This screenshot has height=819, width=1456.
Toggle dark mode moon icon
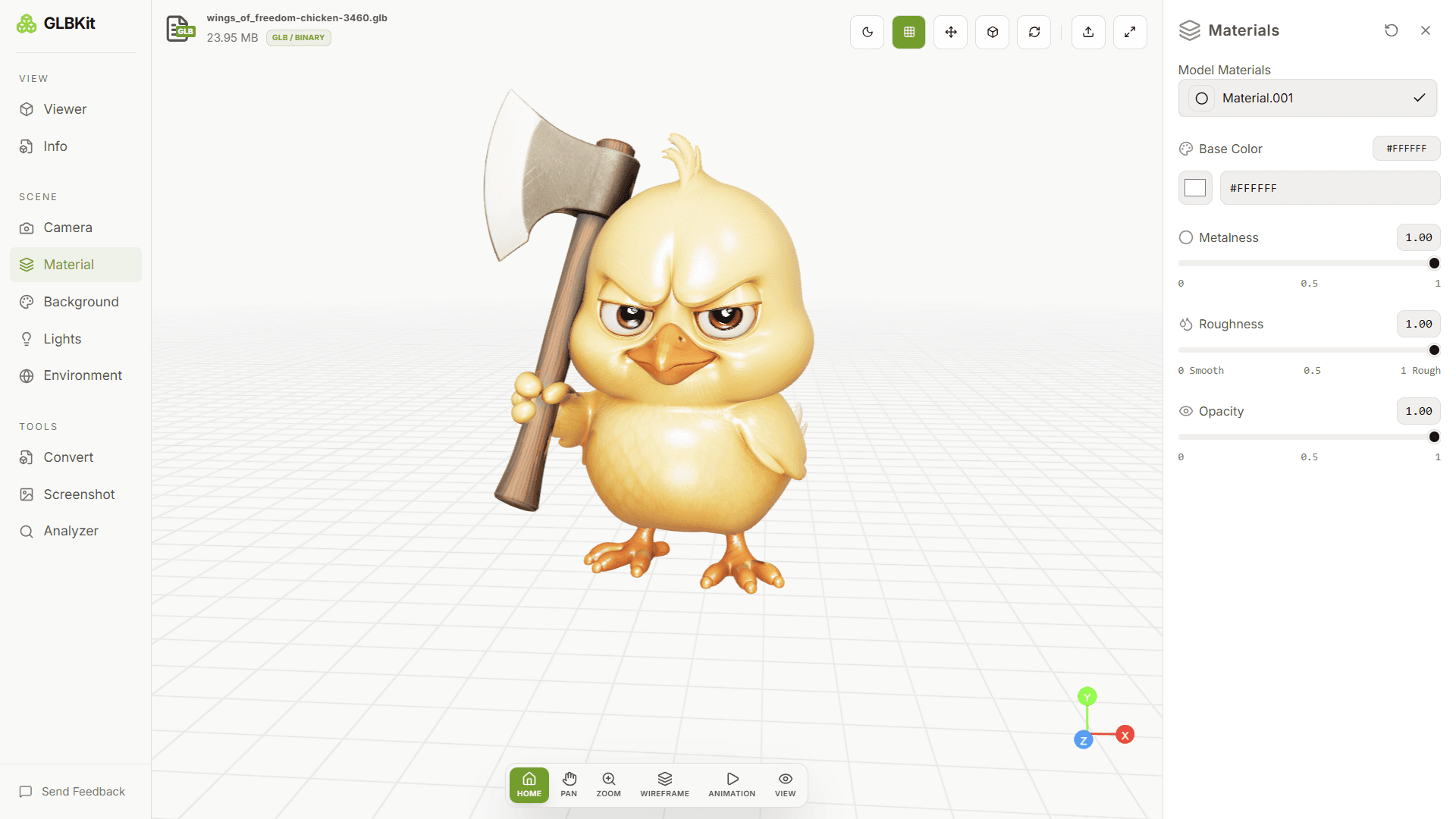pos(867,32)
